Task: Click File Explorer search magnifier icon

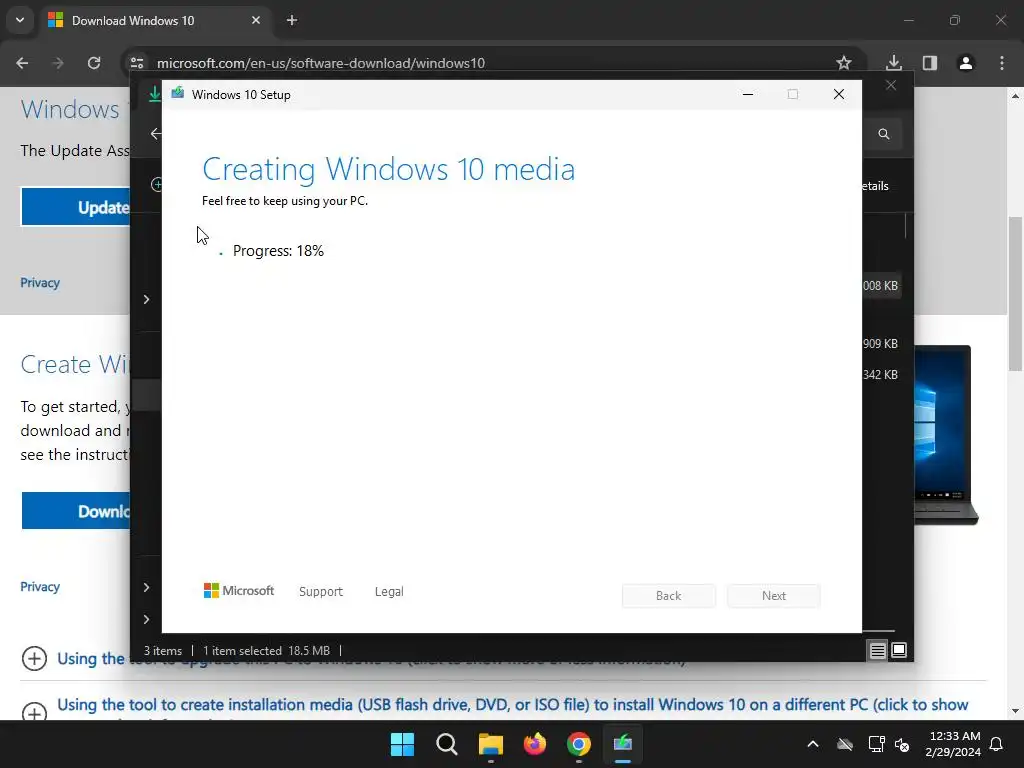Action: coord(884,134)
